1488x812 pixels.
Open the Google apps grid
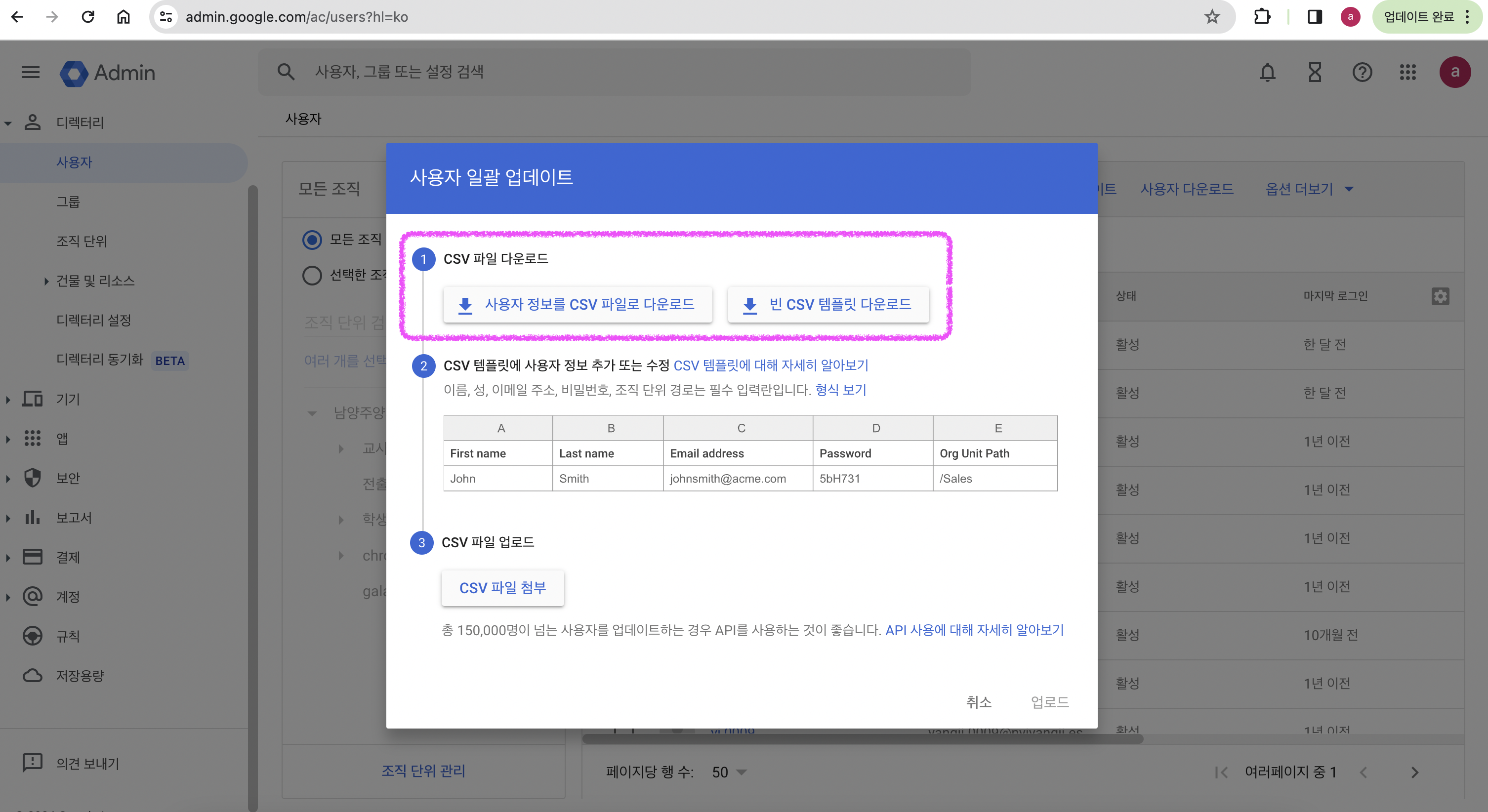pyautogui.click(x=1407, y=72)
